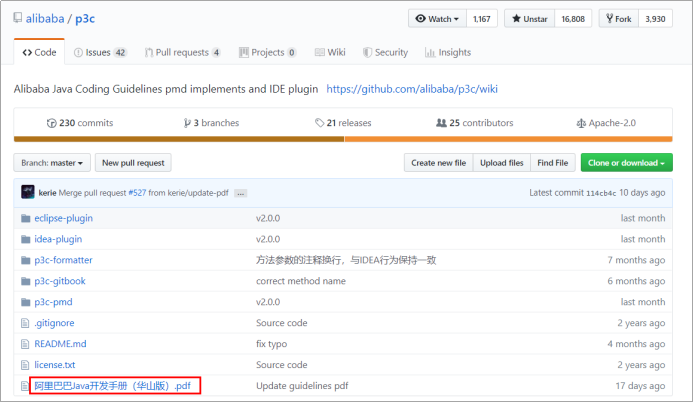
Task: Expand commit message ellipsis button
Action: coord(240,193)
